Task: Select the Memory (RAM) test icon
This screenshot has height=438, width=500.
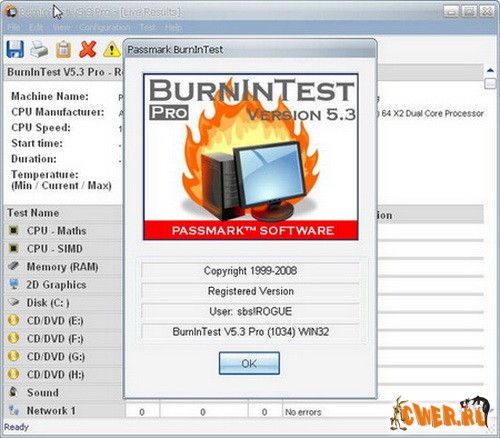Action: click(x=13, y=266)
